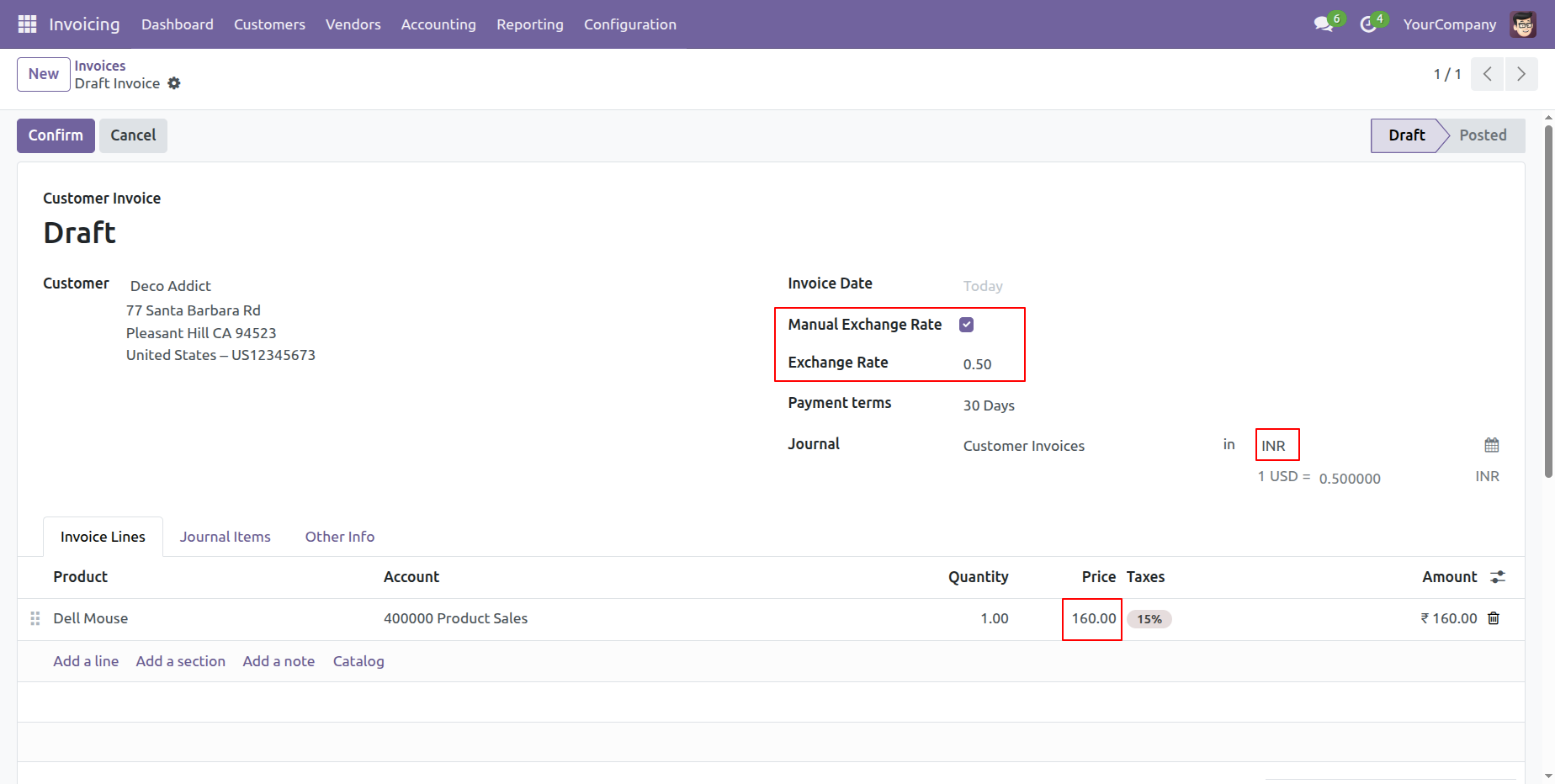Open the discuss messages icon
Image resolution: width=1555 pixels, height=784 pixels.
pyautogui.click(x=1324, y=24)
